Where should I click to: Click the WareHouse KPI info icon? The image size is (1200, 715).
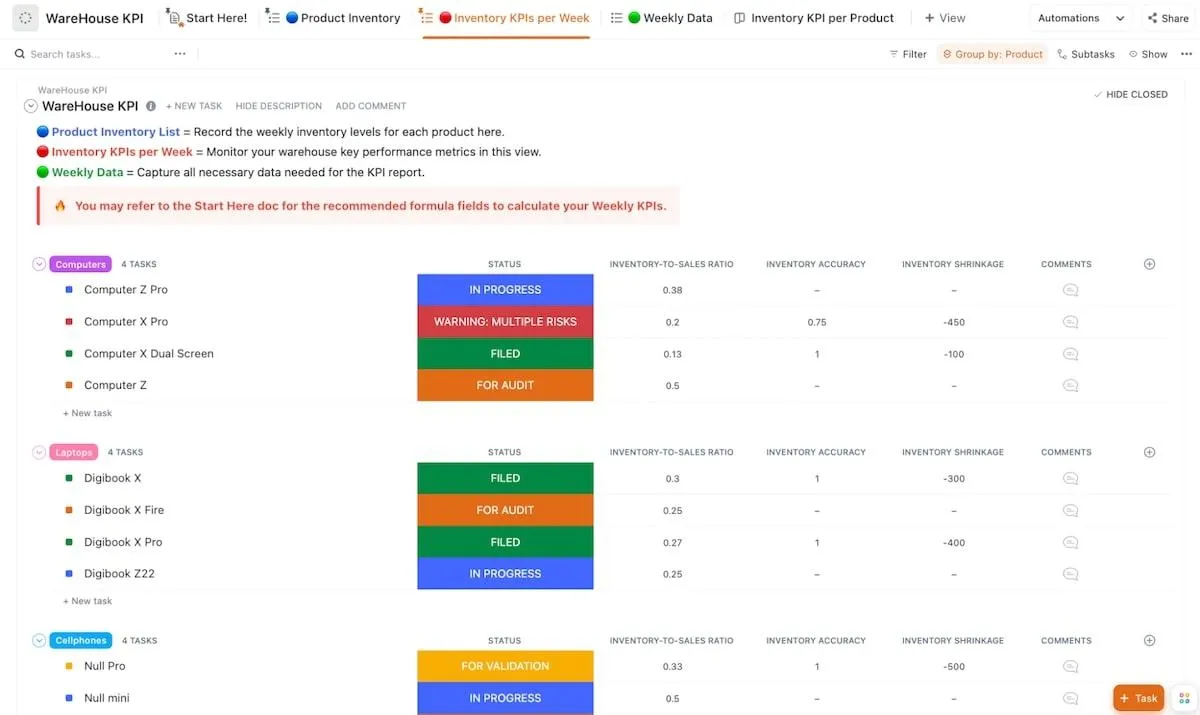(151, 106)
